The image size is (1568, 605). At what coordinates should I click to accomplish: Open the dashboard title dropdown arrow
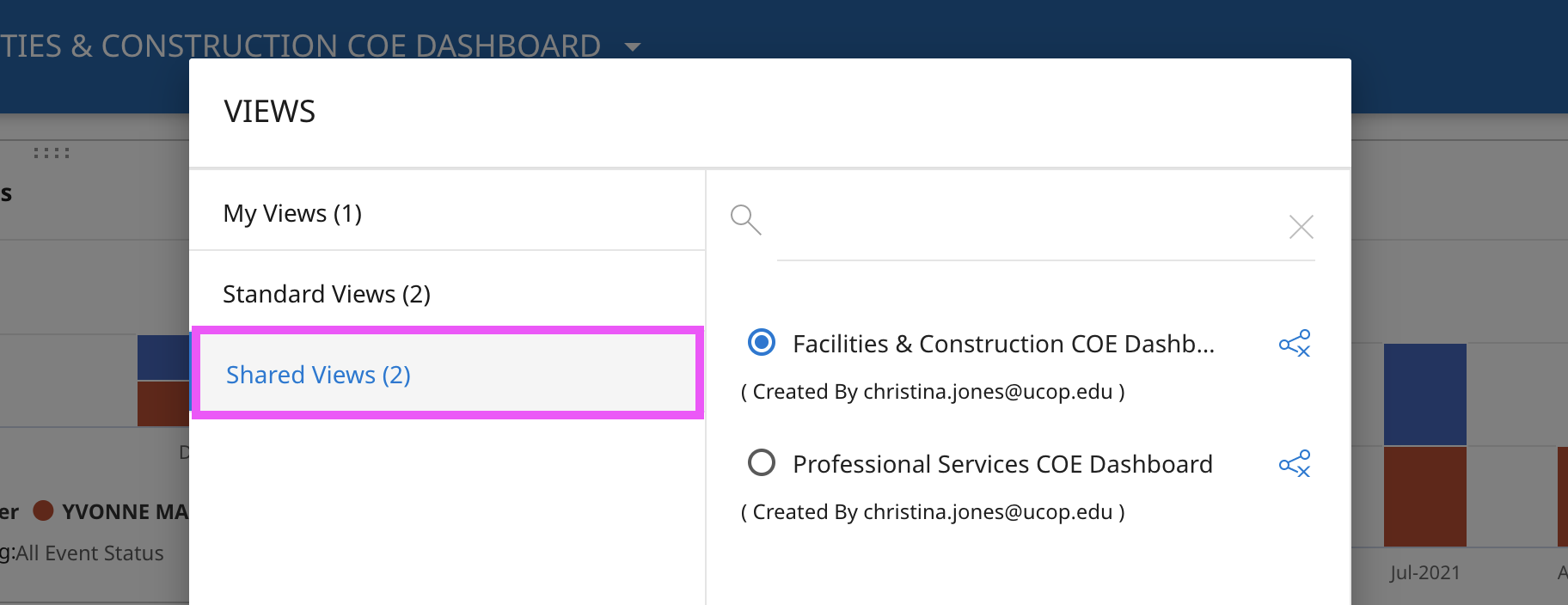click(x=633, y=46)
